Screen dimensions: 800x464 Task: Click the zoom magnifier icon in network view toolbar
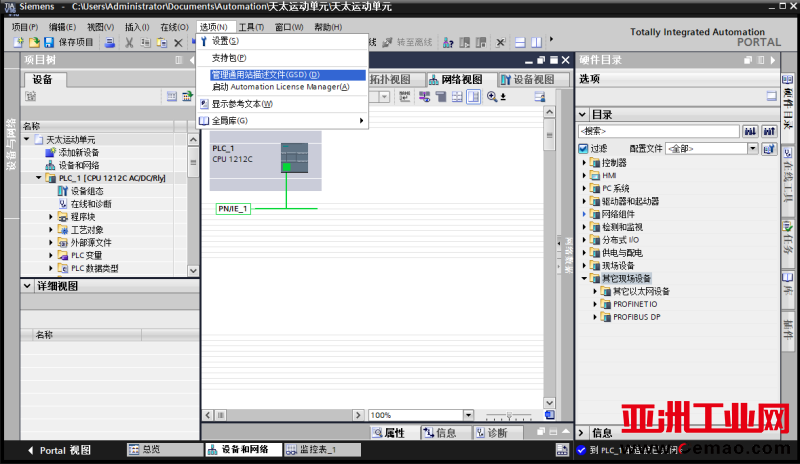tap(492, 96)
